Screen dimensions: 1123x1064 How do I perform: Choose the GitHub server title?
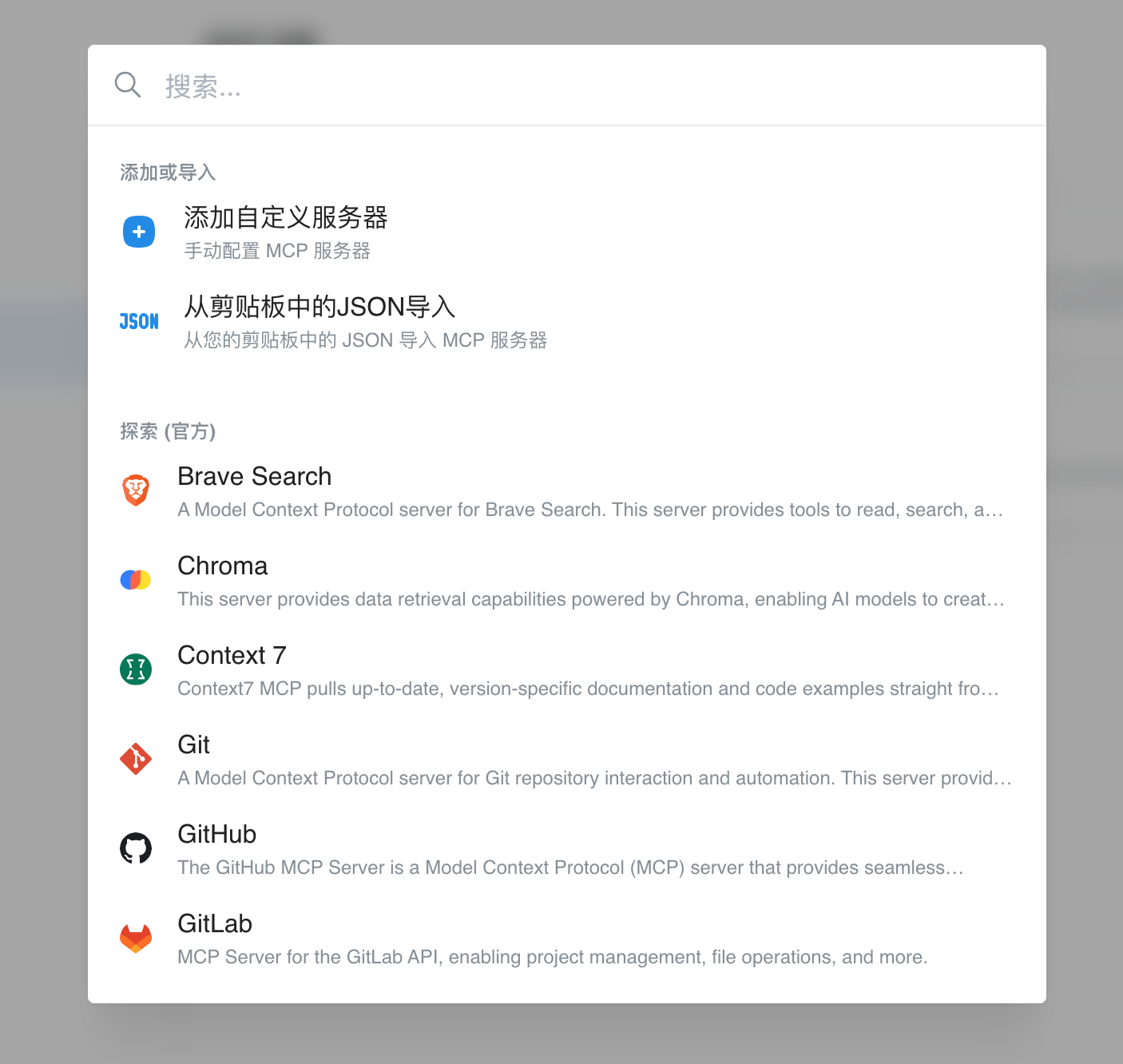tap(217, 834)
